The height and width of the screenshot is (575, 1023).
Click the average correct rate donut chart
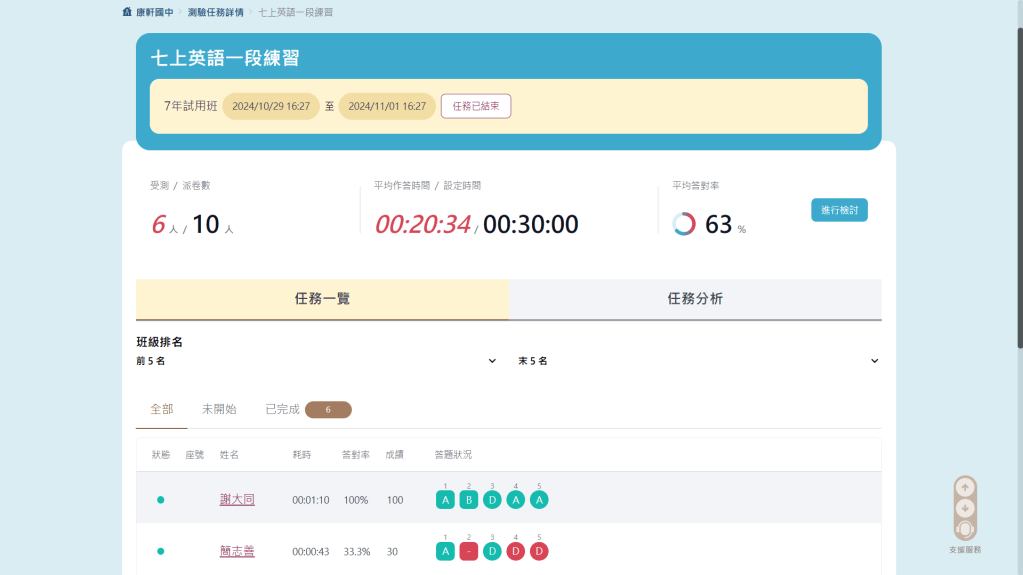(x=684, y=224)
